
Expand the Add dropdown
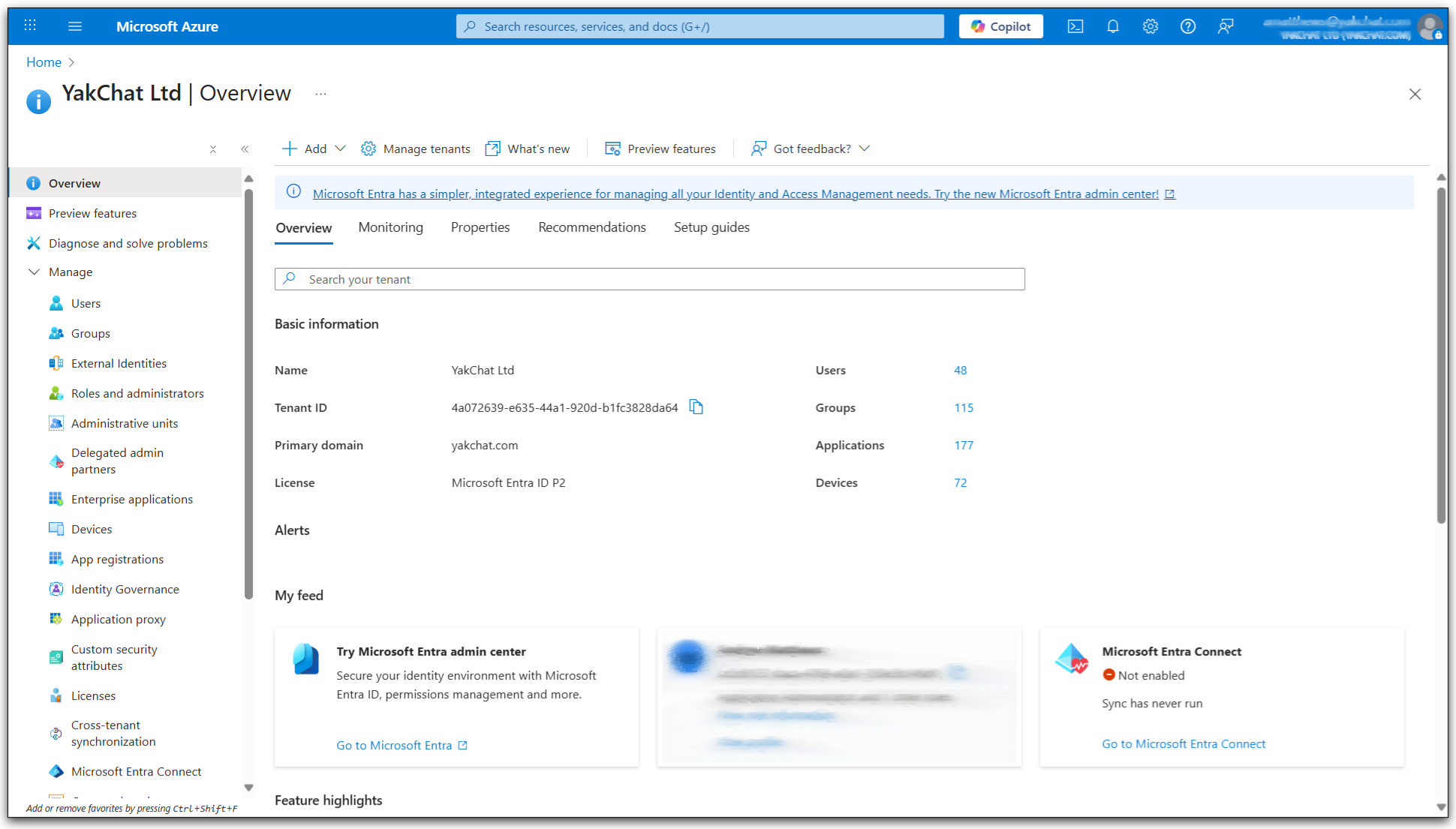[x=314, y=149]
